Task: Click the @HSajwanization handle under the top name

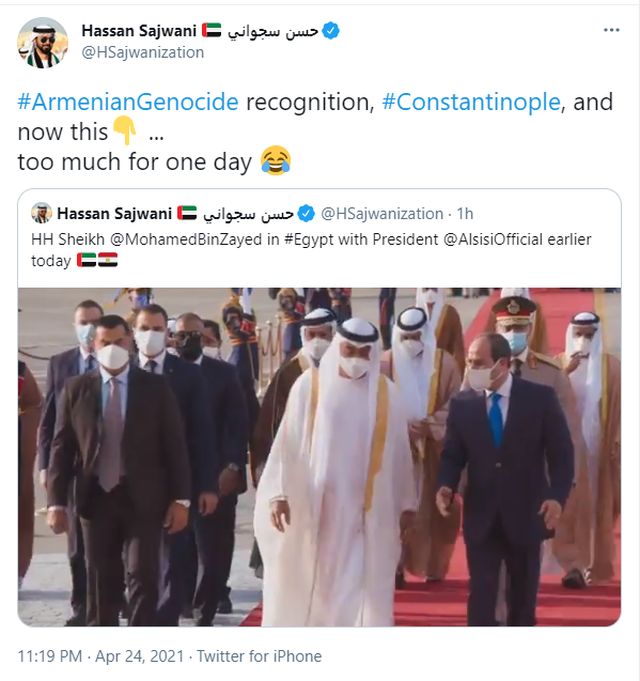Action: [142, 52]
